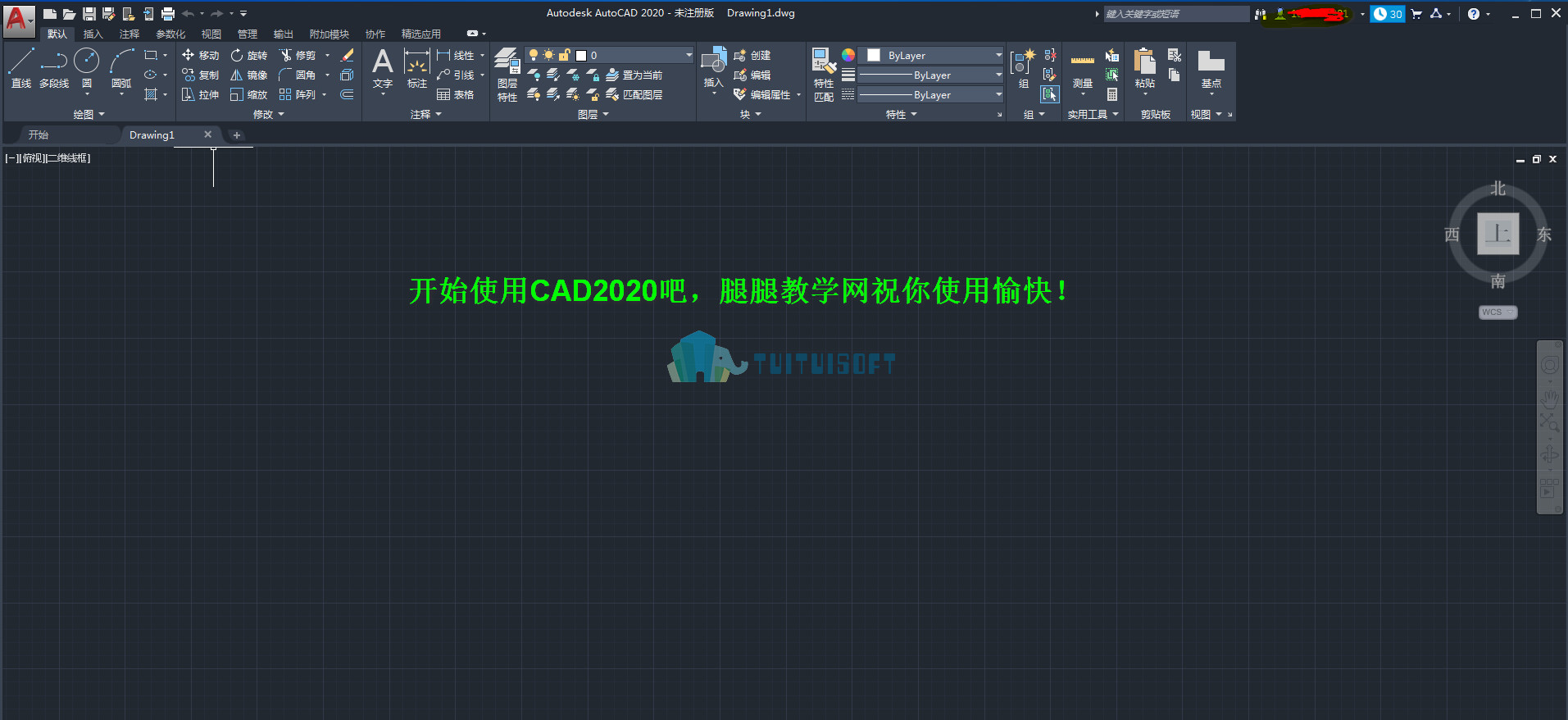Click the 匹配图层 button

point(634,94)
